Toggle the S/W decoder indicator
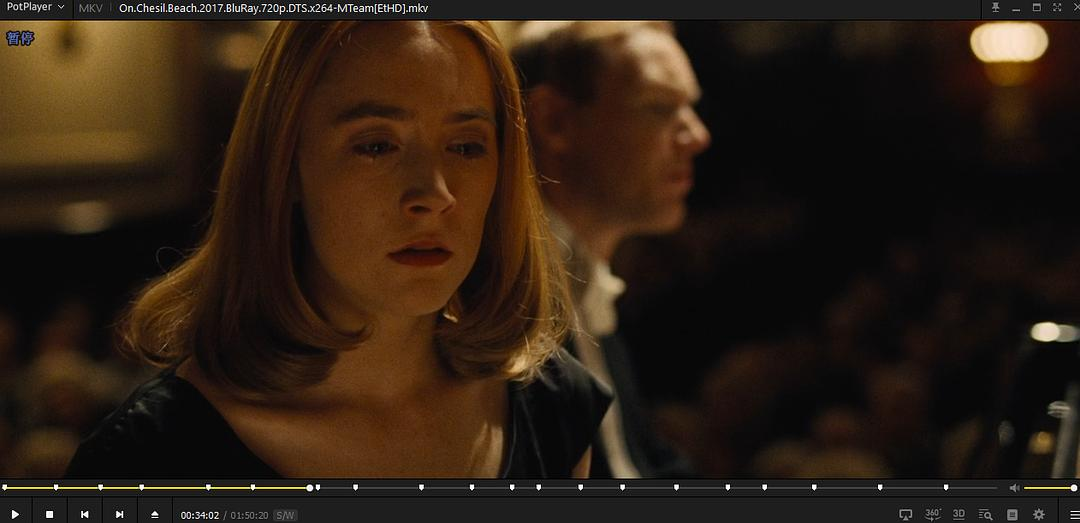 [x=285, y=515]
